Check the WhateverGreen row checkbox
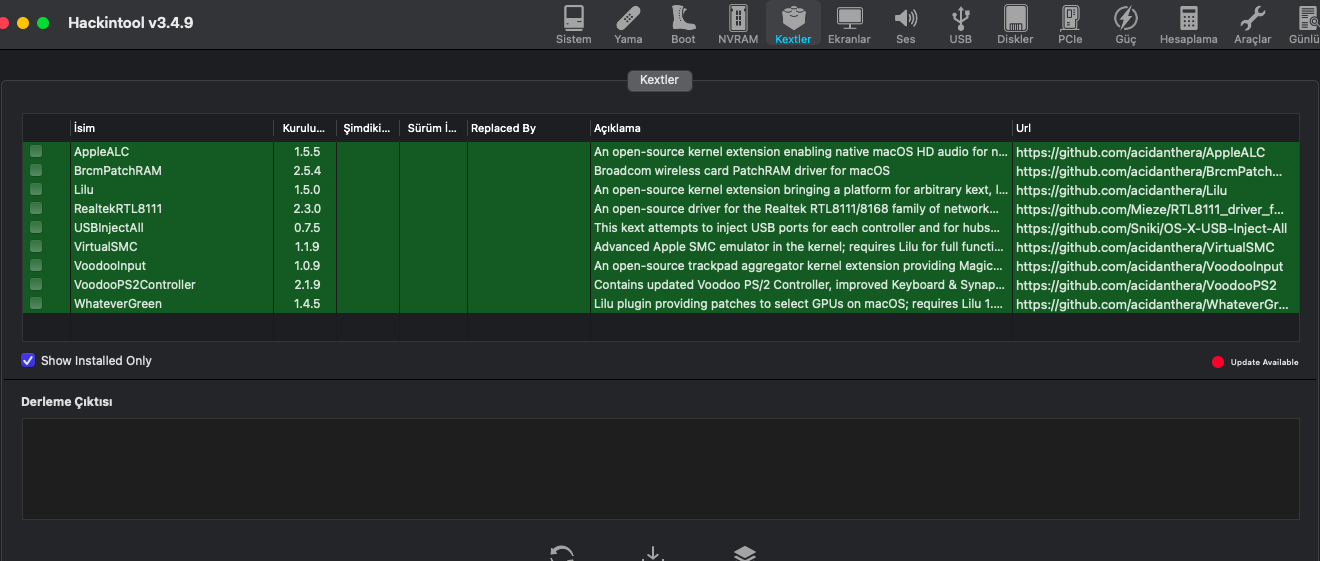This screenshot has width=1320, height=561. 36,303
